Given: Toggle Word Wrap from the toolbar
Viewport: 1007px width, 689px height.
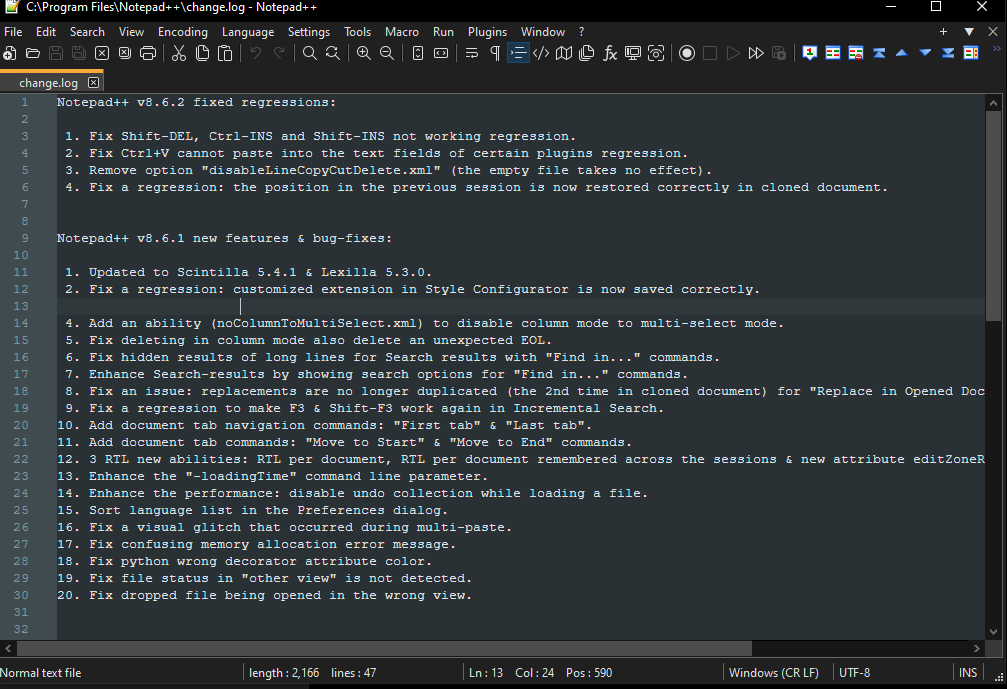Looking at the screenshot, I should pos(469,53).
